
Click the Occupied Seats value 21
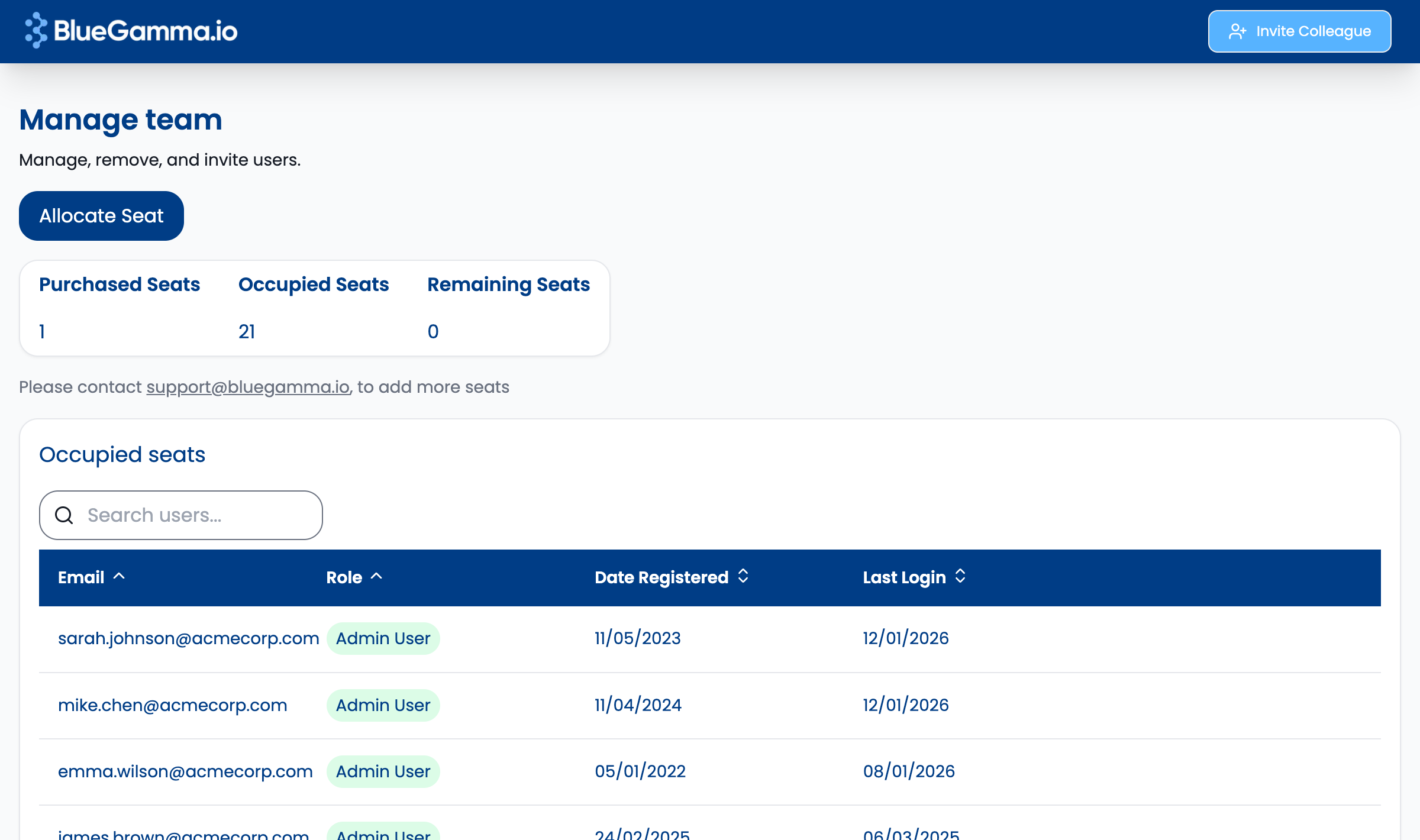tap(247, 332)
